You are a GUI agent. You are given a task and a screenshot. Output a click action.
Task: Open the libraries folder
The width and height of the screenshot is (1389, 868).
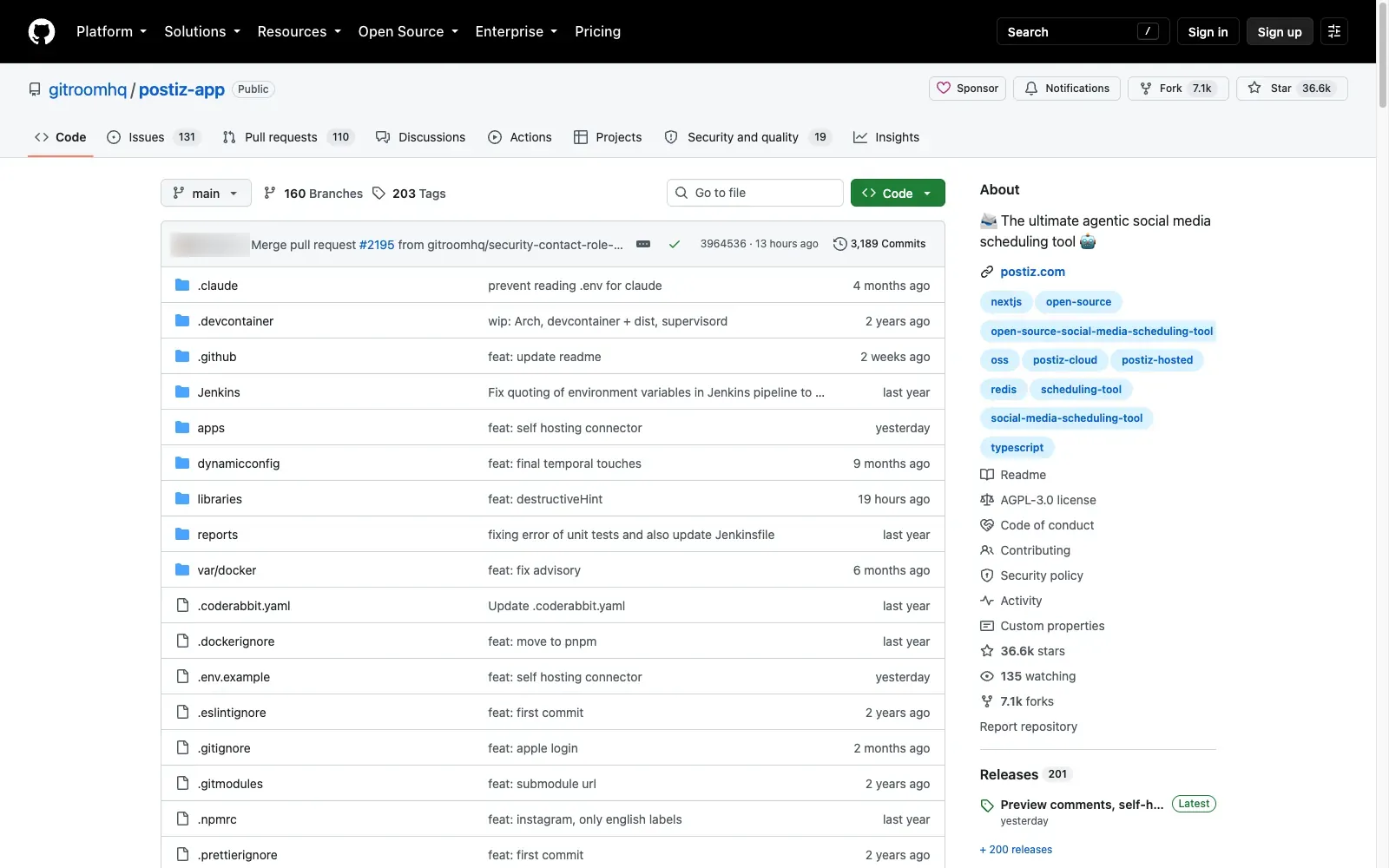point(220,499)
